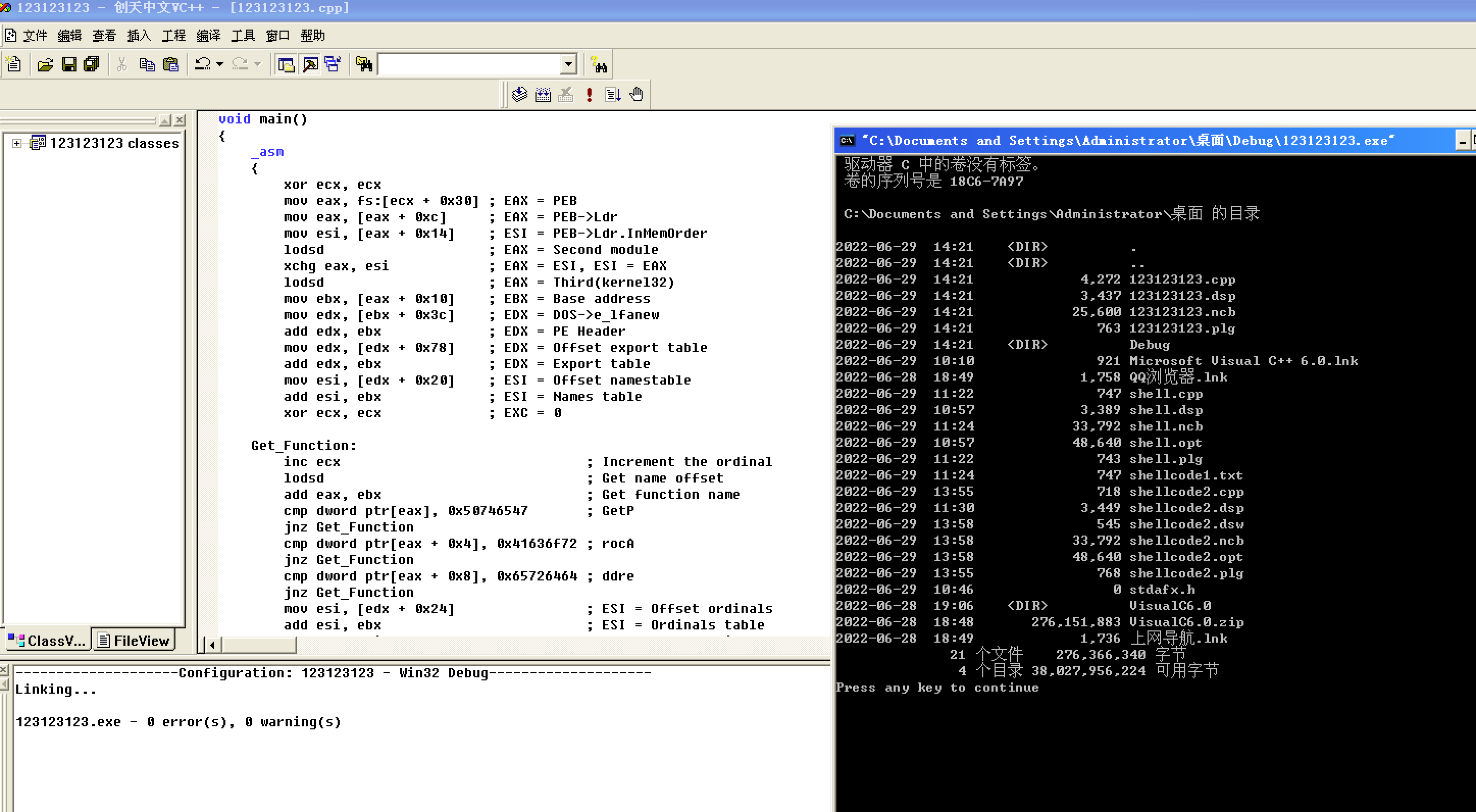The height and width of the screenshot is (812, 1476).
Task: Select the 123123123 classes tree item
Action: tap(114, 143)
